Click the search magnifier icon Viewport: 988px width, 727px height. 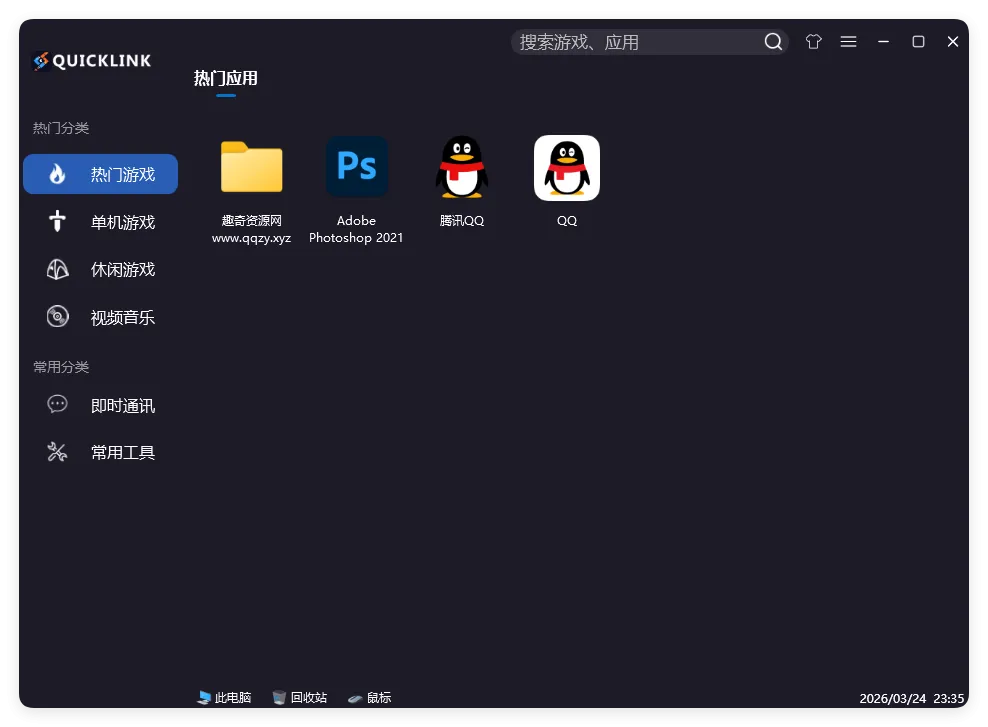click(x=773, y=41)
